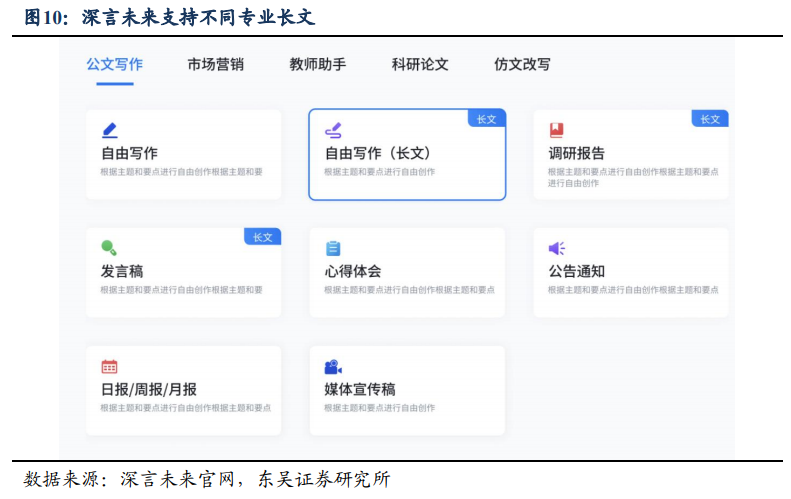Select the 心得体会 template title

coord(353,271)
